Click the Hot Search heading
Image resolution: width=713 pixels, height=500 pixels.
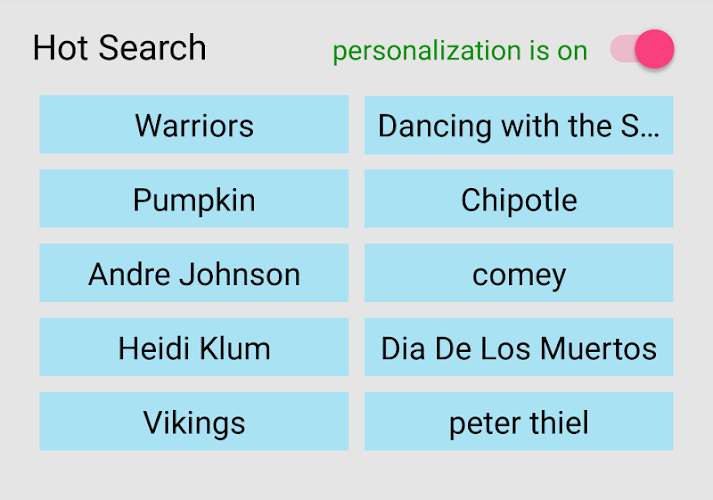click(119, 48)
